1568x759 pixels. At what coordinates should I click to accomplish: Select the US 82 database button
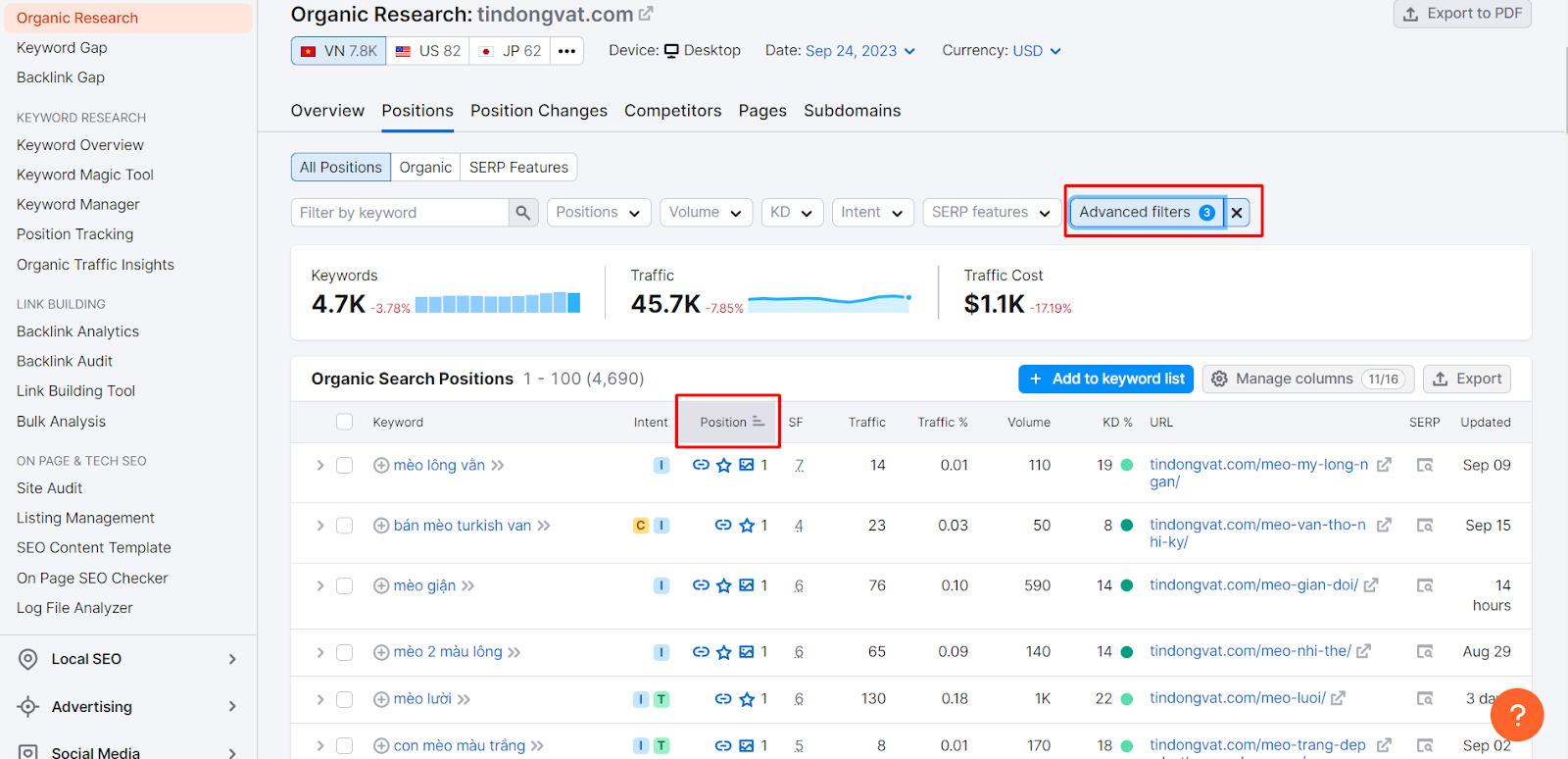pyautogui.click(x=427, y=51)
